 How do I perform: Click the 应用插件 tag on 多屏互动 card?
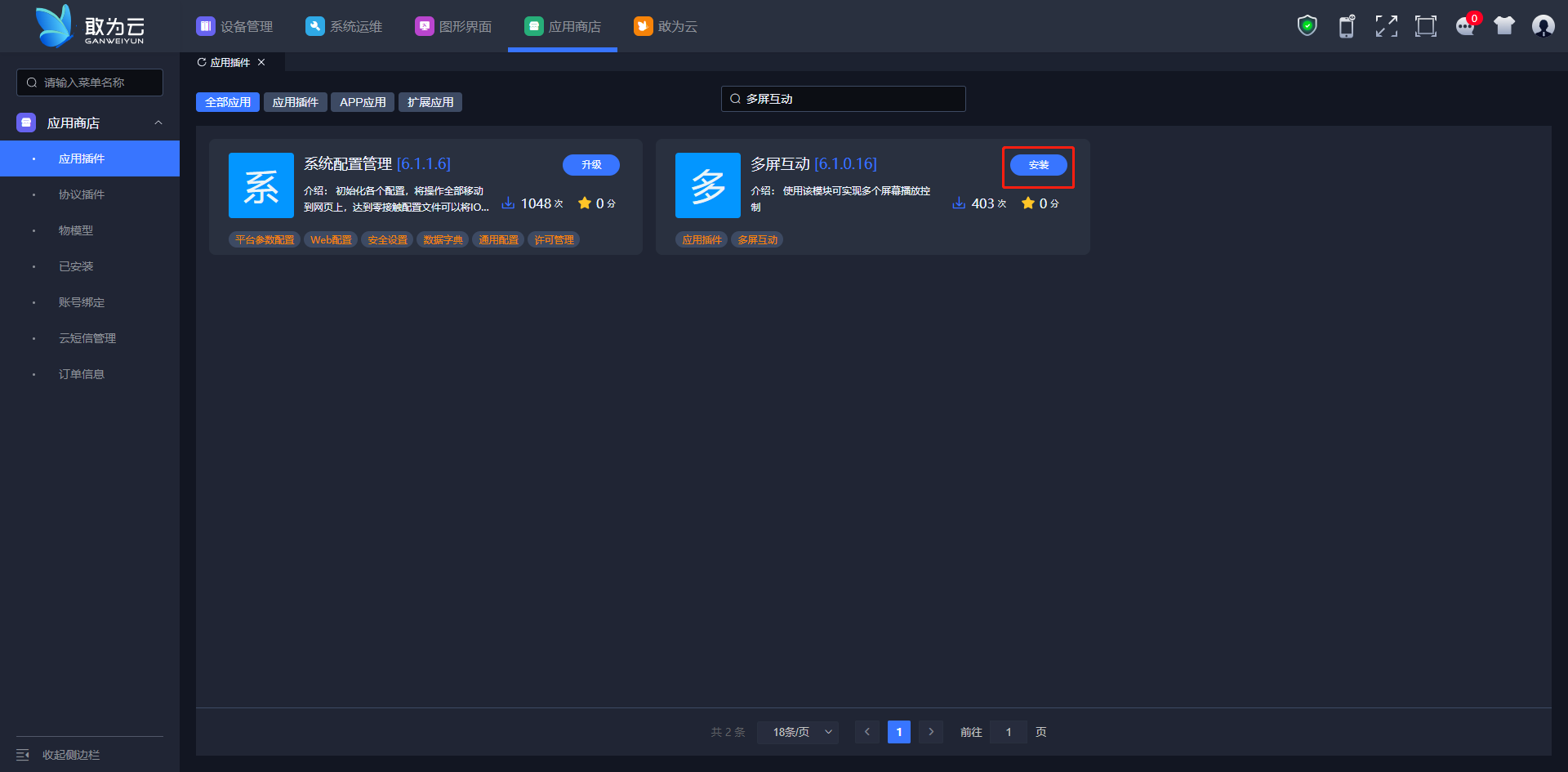[702, 239]
